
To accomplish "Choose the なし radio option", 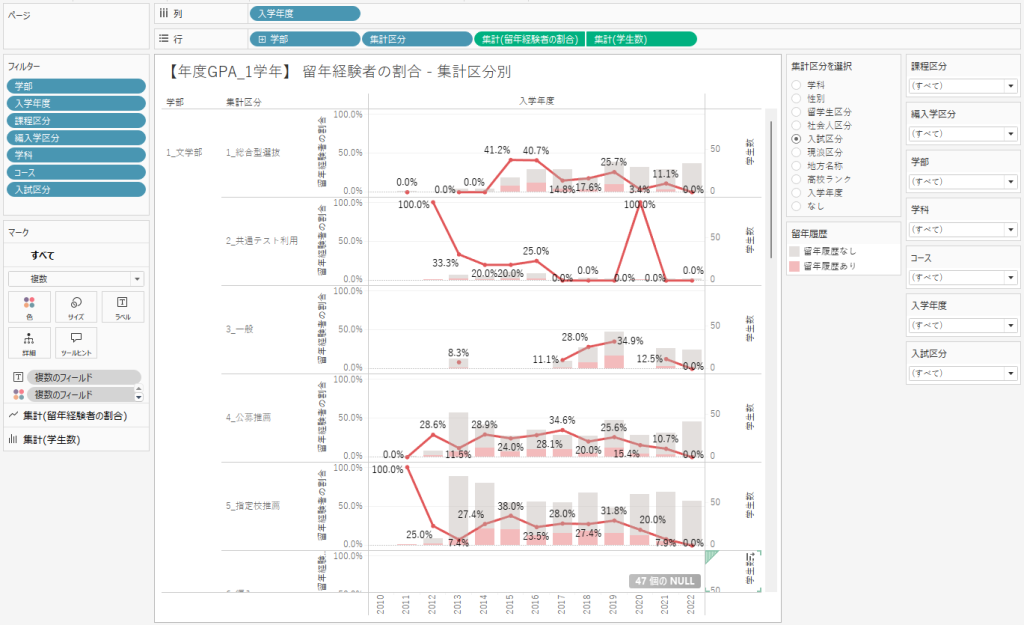I will coord(797,204).
